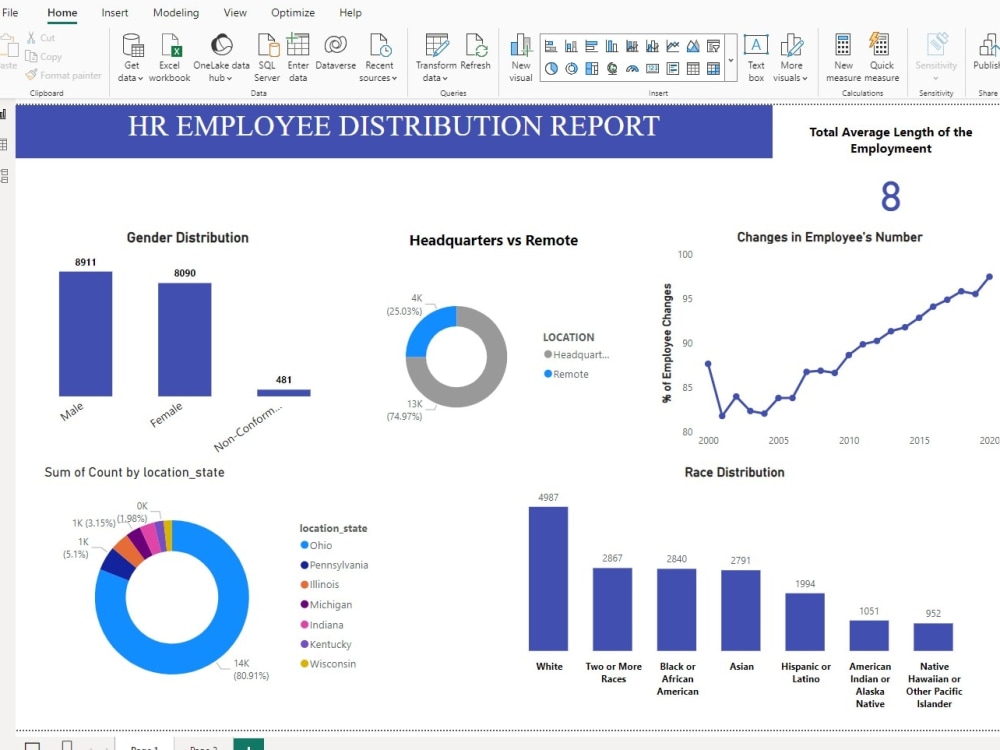1000x750 pixels.
Task: Add a new page with the green plus button
Action: [247, 745]
